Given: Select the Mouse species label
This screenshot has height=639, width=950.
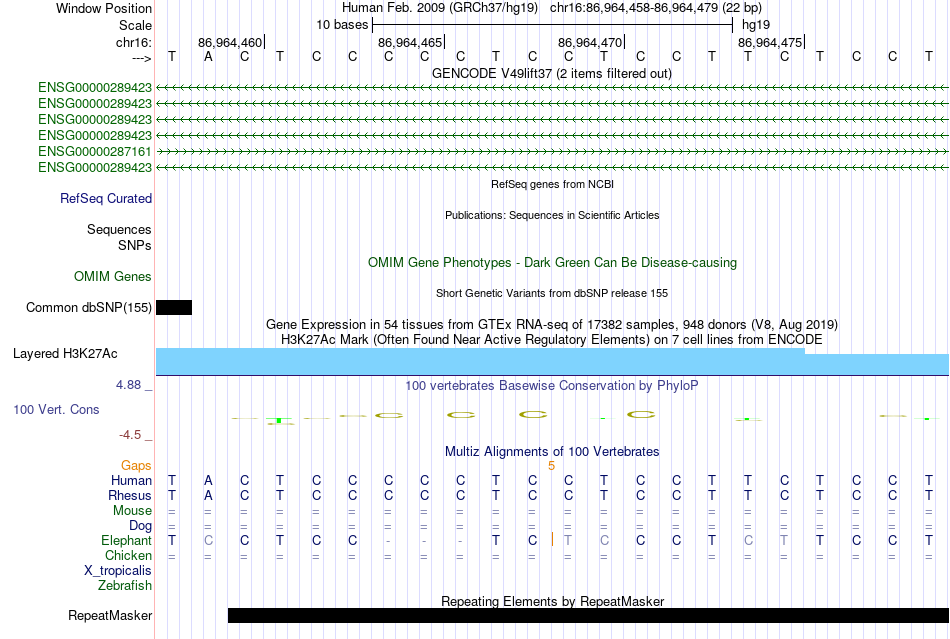Looking at the screenshot, I should [x=132, y=511].
